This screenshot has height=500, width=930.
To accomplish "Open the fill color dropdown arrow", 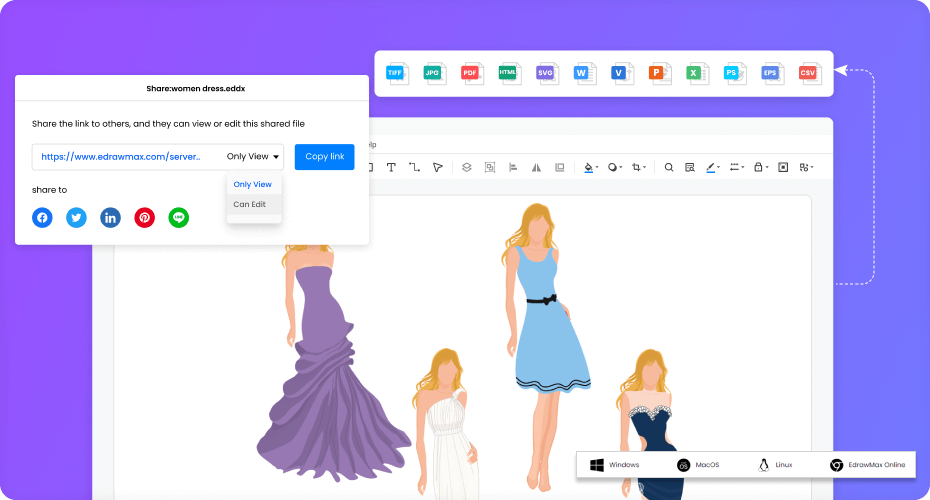I will (597, 168).
